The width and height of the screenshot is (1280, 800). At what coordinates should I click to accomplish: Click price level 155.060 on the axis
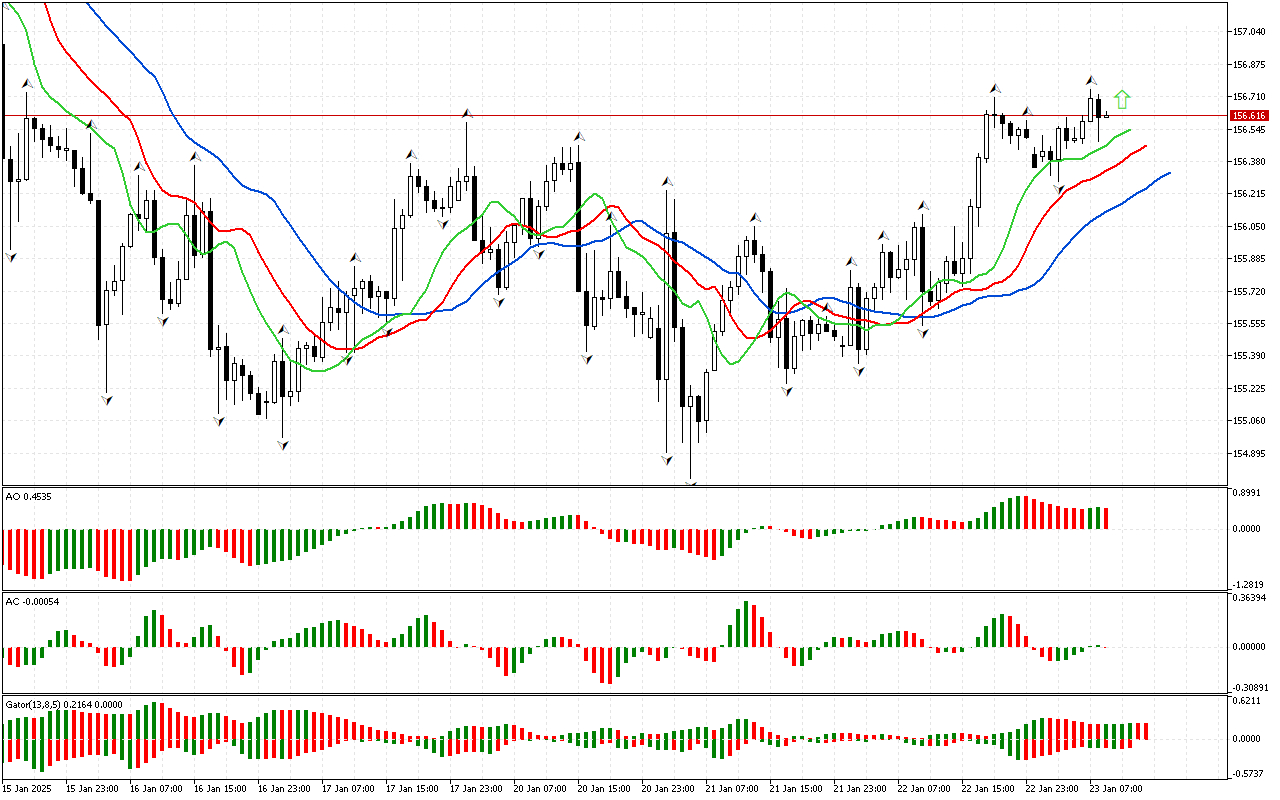tap(1250, 421)
